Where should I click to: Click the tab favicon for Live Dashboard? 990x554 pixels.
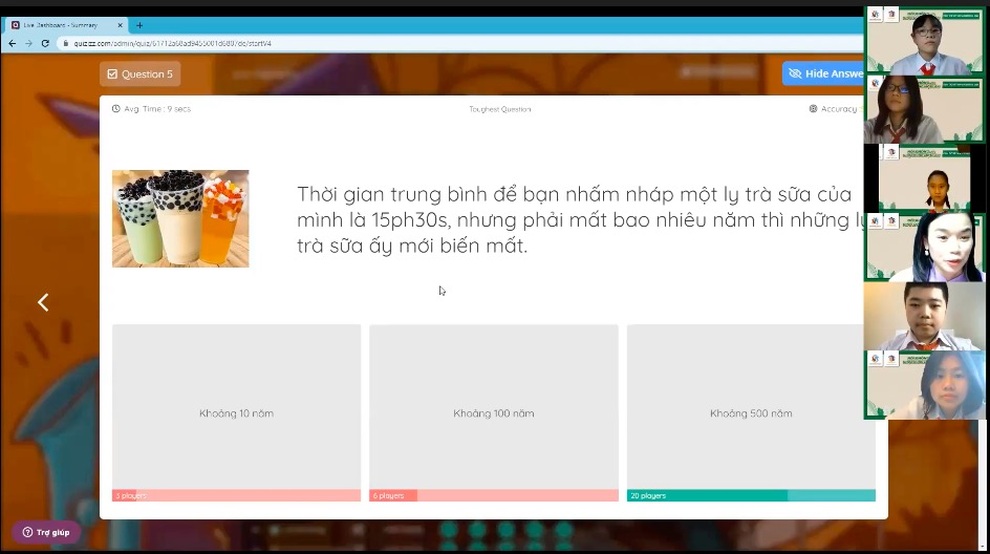pos(16,25)
